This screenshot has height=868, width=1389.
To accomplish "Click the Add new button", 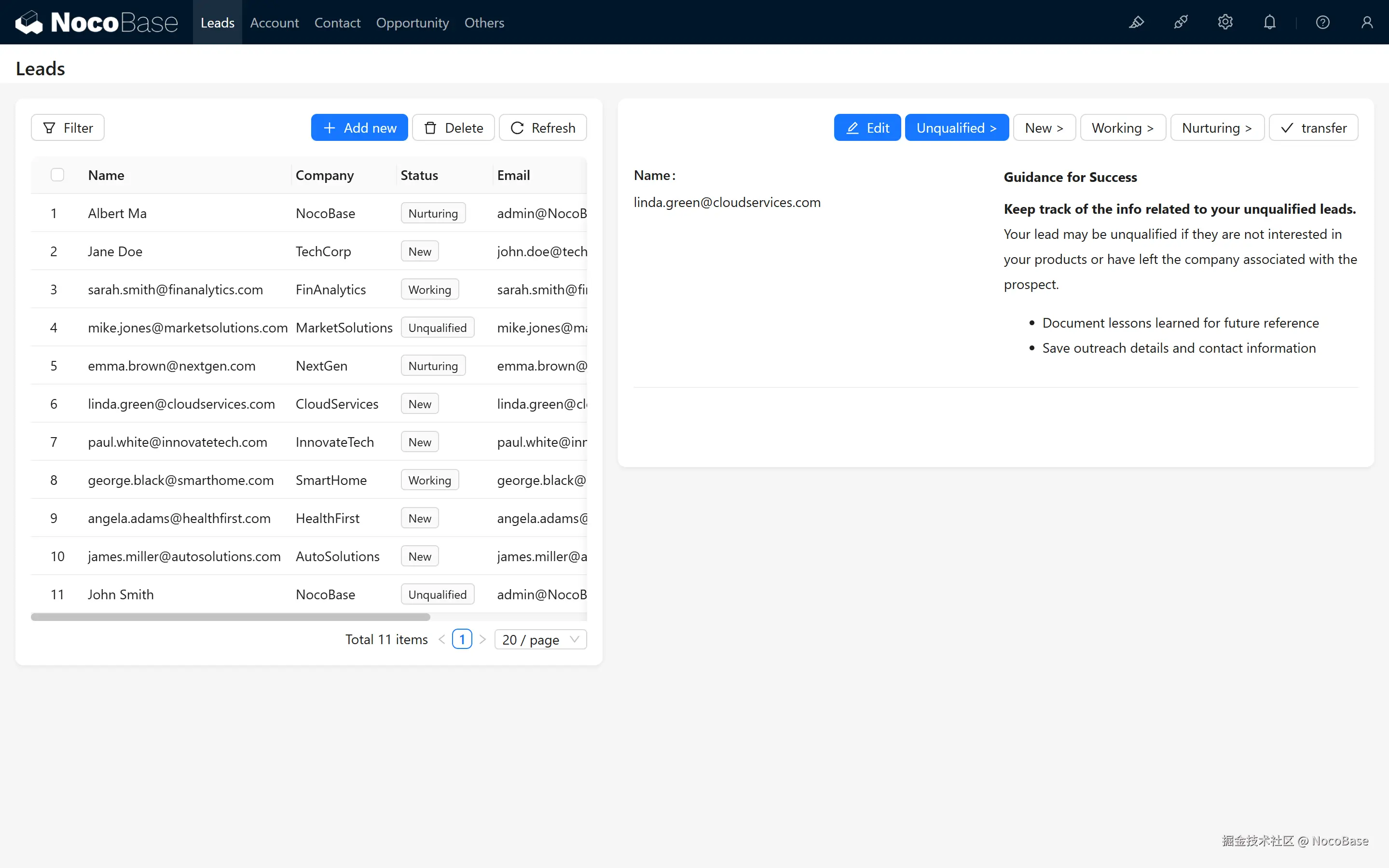I will click(359, 127).
